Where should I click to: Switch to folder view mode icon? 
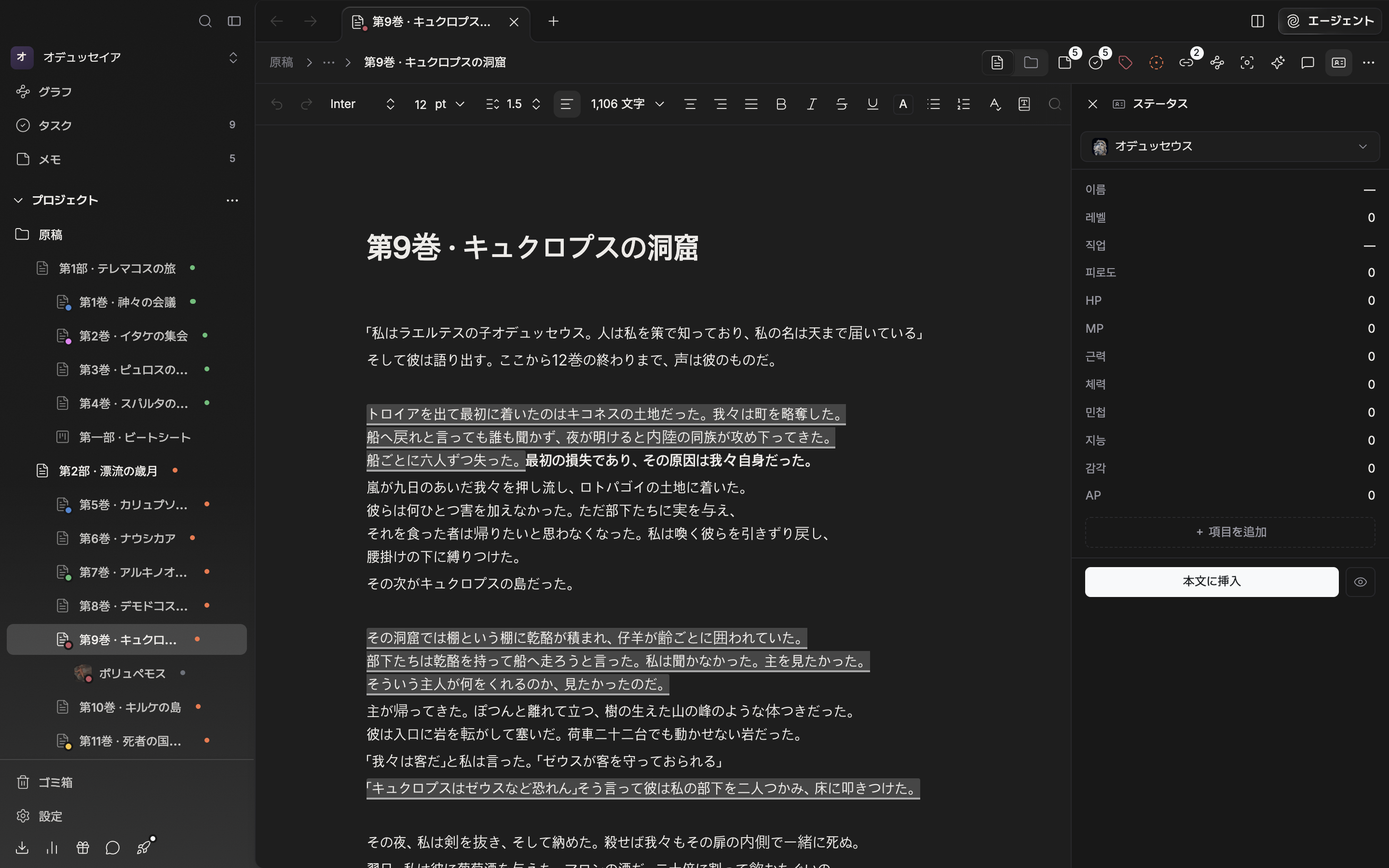(1031, 63)
